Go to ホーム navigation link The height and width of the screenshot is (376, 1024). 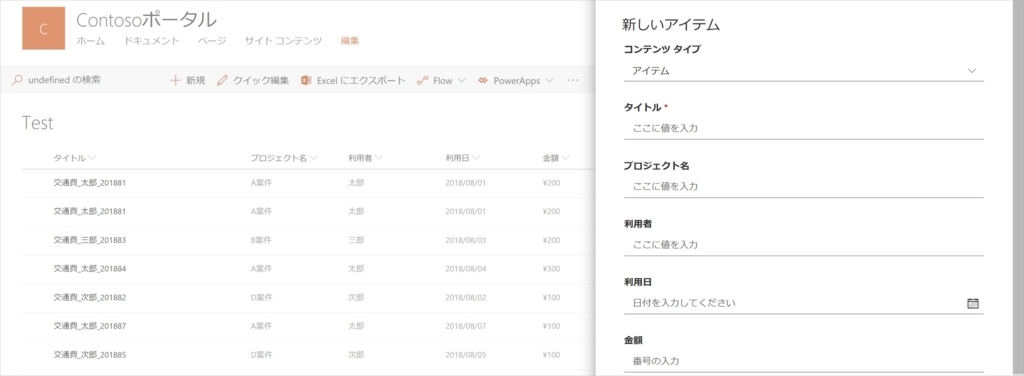coord(90,40)
